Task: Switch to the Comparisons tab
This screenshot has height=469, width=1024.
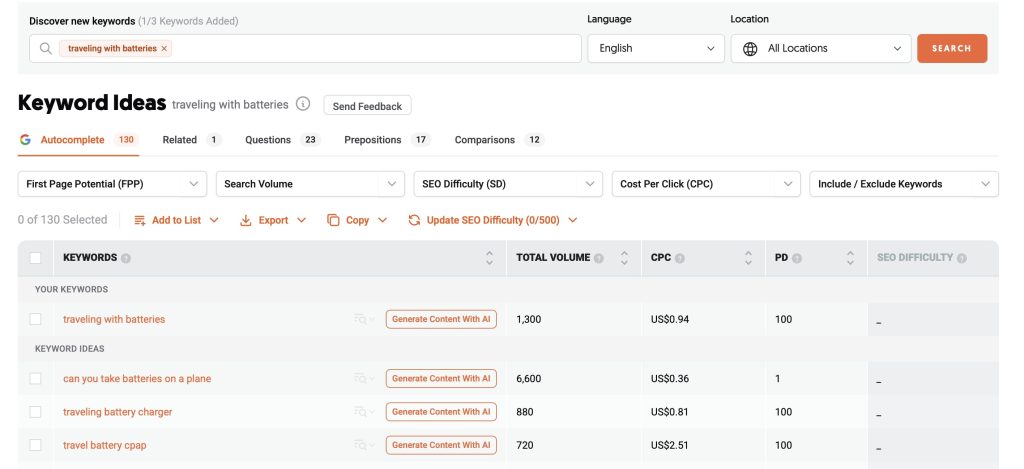Action: tap(485, 140)
